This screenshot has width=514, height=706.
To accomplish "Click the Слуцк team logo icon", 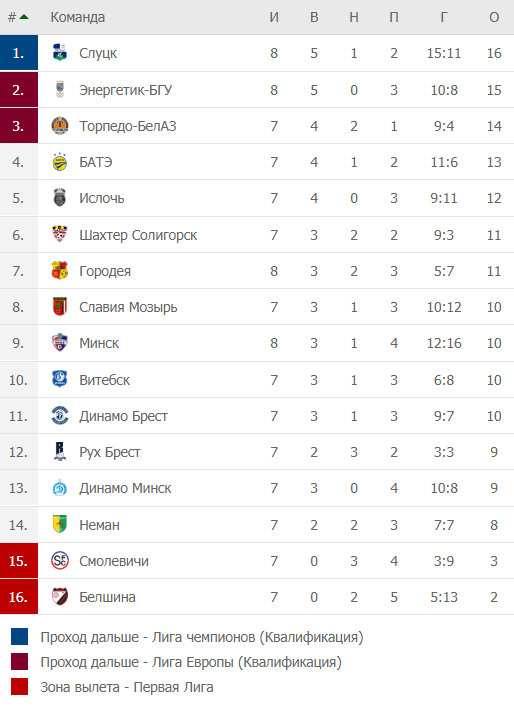I will coord(59,53).
